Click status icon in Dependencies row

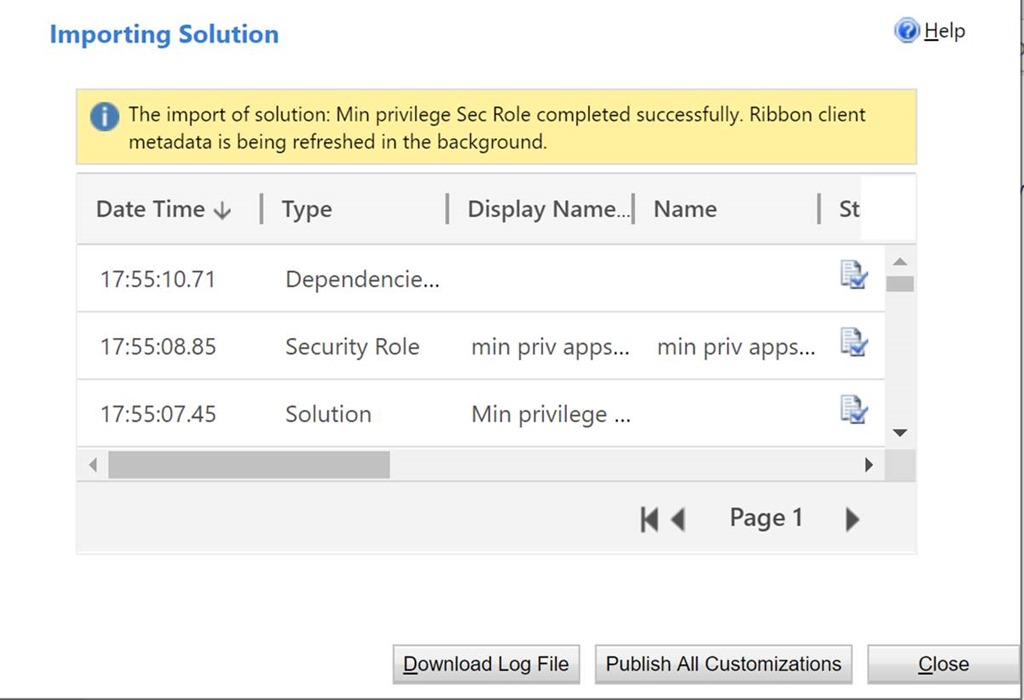pyautogui.click(x=853, y=275)
